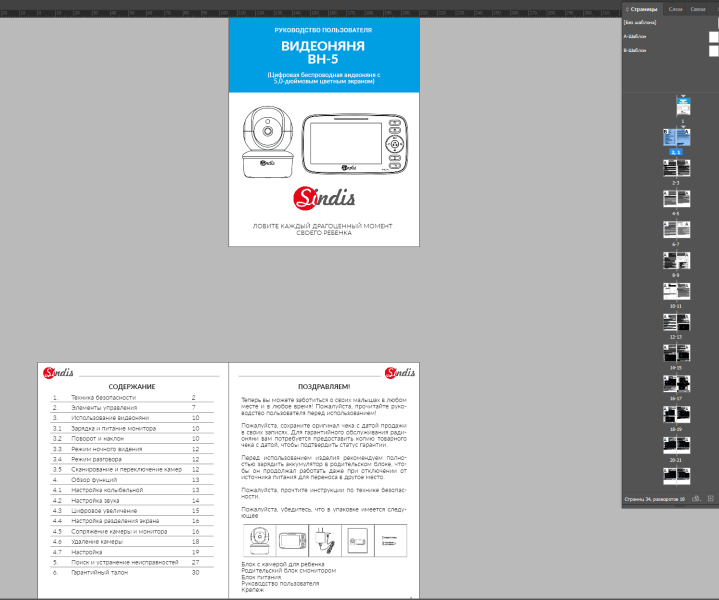This screenshot has height=600, width=719.
Task: Click contents row Зарядка и питание монитора
Action: tap(132, 428)
